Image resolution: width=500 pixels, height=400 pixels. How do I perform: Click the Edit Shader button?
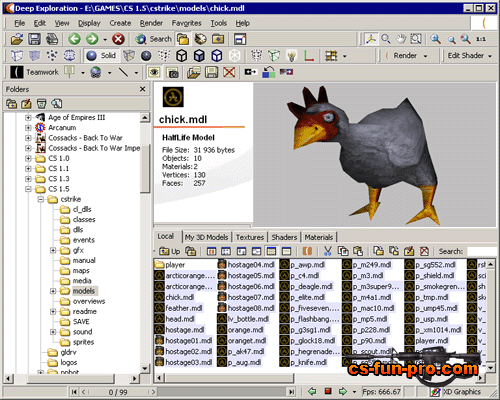[x=465, y=56]
